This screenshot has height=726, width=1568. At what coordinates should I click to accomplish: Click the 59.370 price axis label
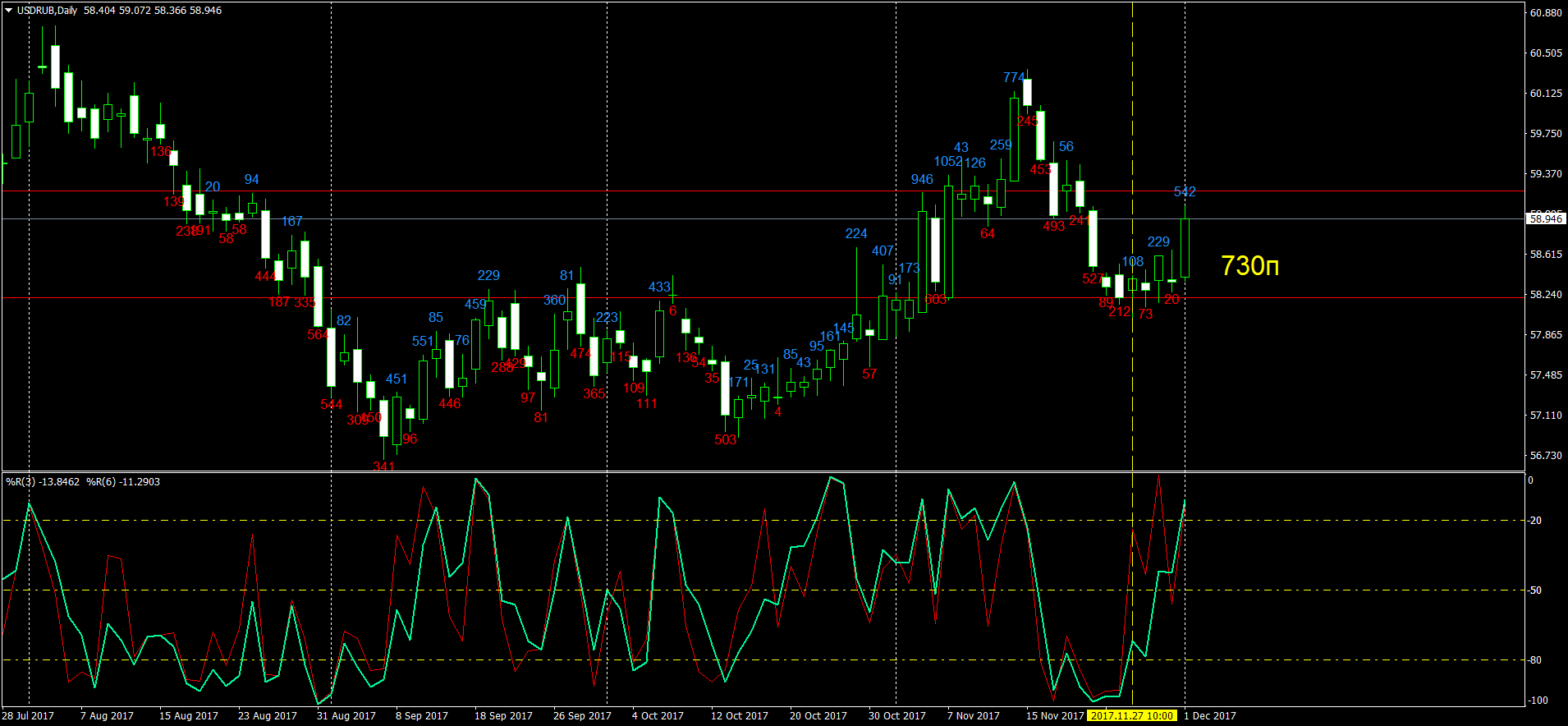coord(1546,174)
